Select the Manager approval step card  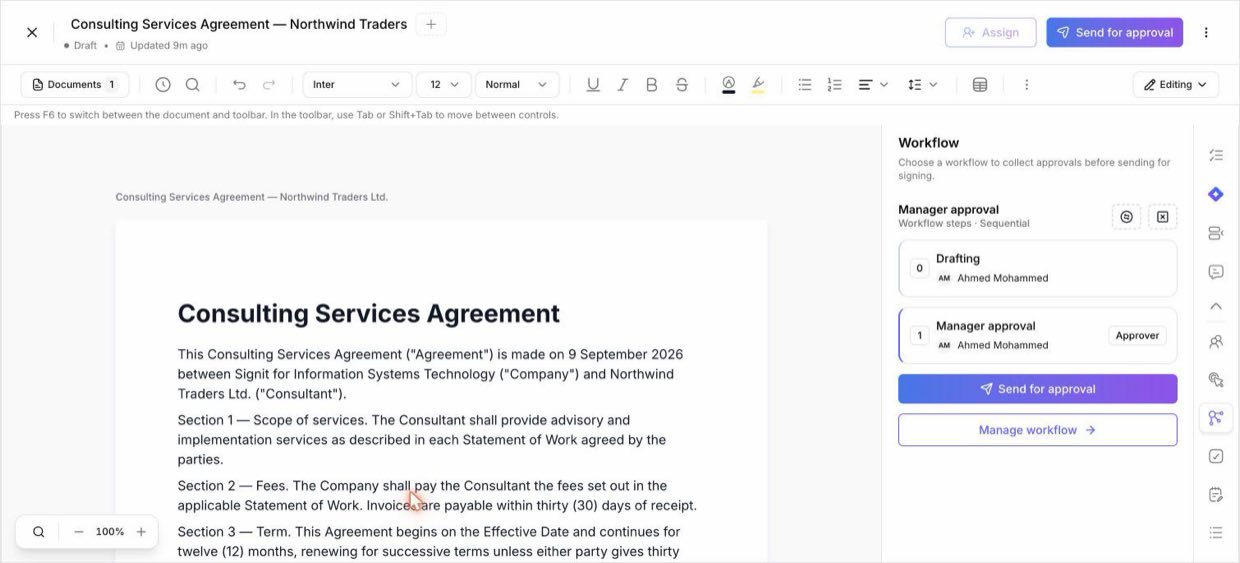coord(1038,335)
